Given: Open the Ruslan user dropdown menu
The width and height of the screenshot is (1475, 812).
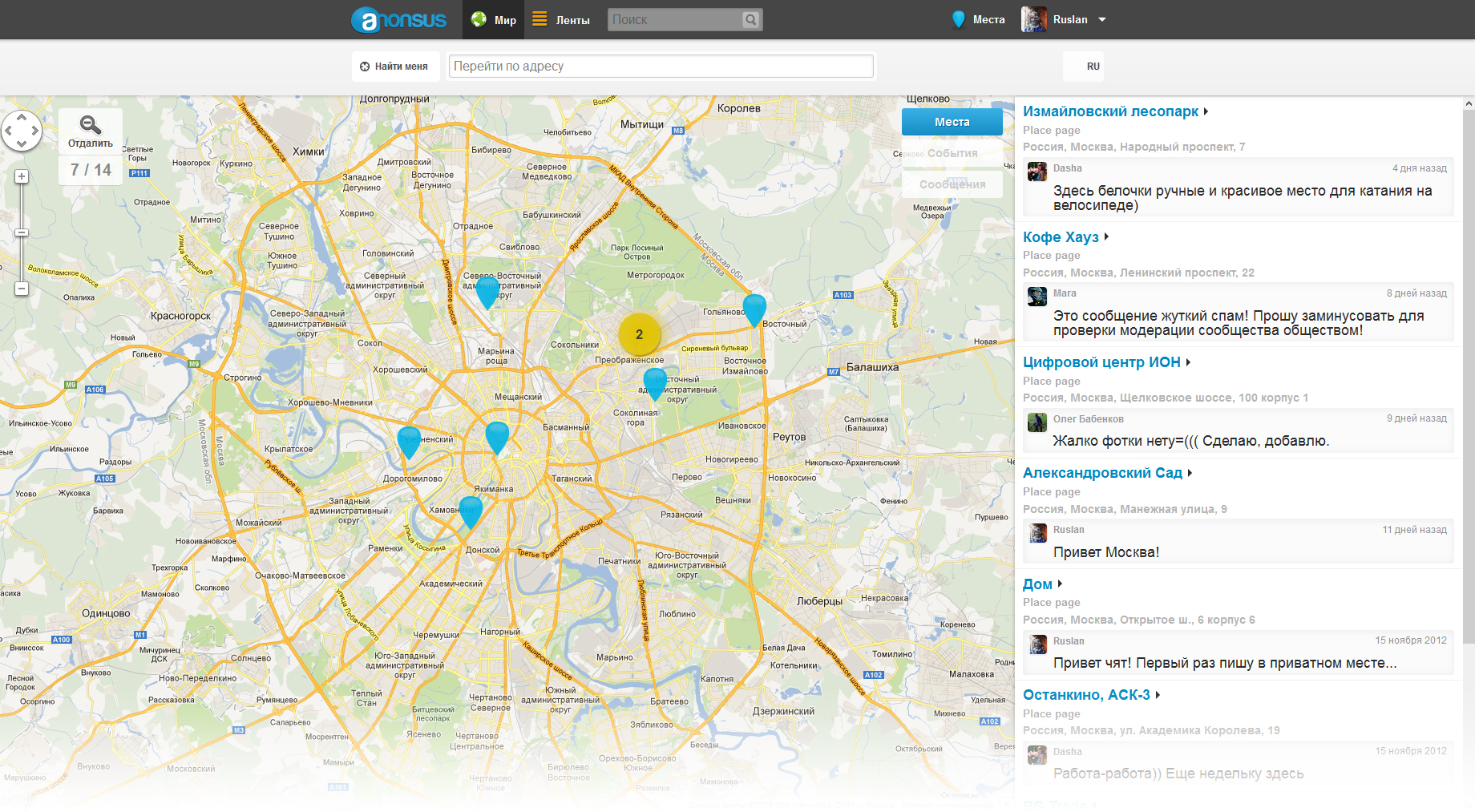Looking at the screenshot, I should (x=1102, y=20).
